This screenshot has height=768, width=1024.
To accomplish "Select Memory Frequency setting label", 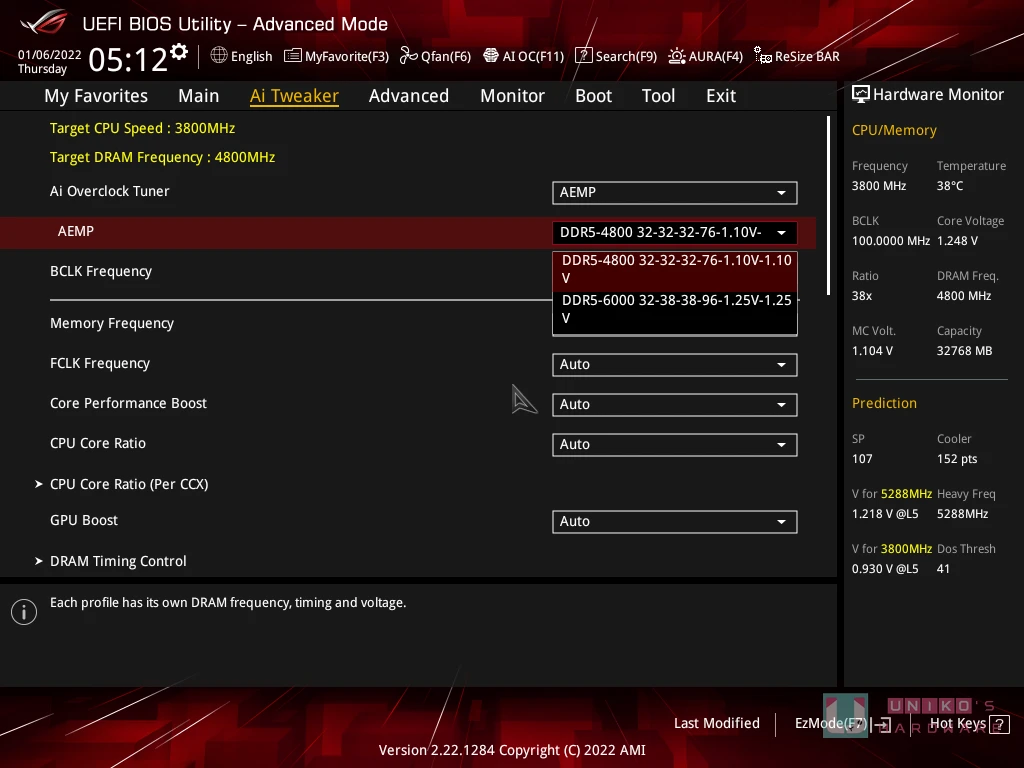I will (112, 323).
